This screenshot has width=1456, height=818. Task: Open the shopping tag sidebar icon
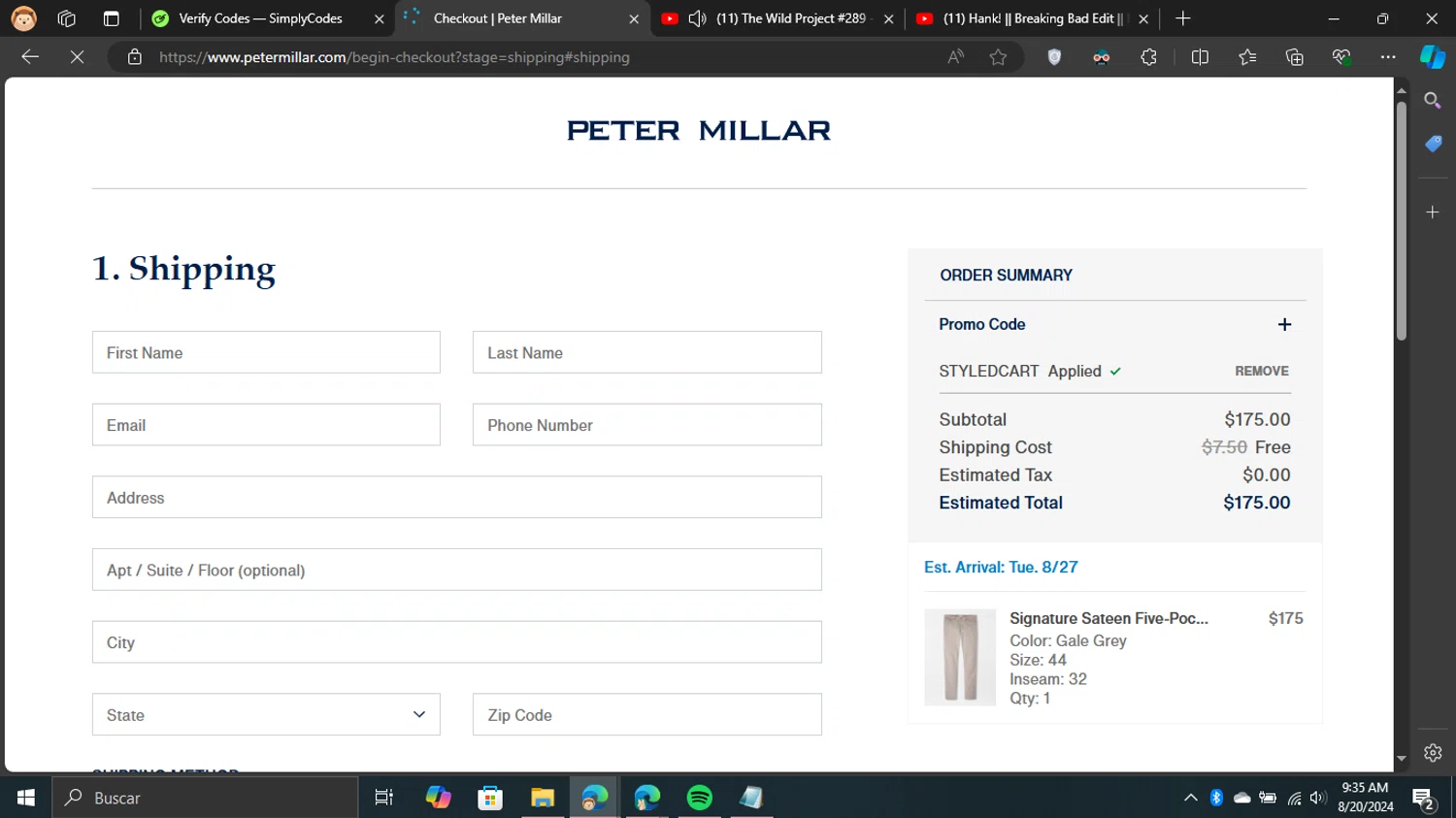pos(1433,144)
